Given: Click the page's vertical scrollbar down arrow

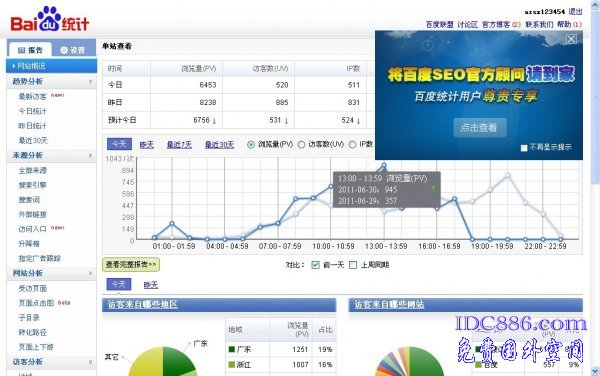Looking at the screenshot, I should click(595, 371).
